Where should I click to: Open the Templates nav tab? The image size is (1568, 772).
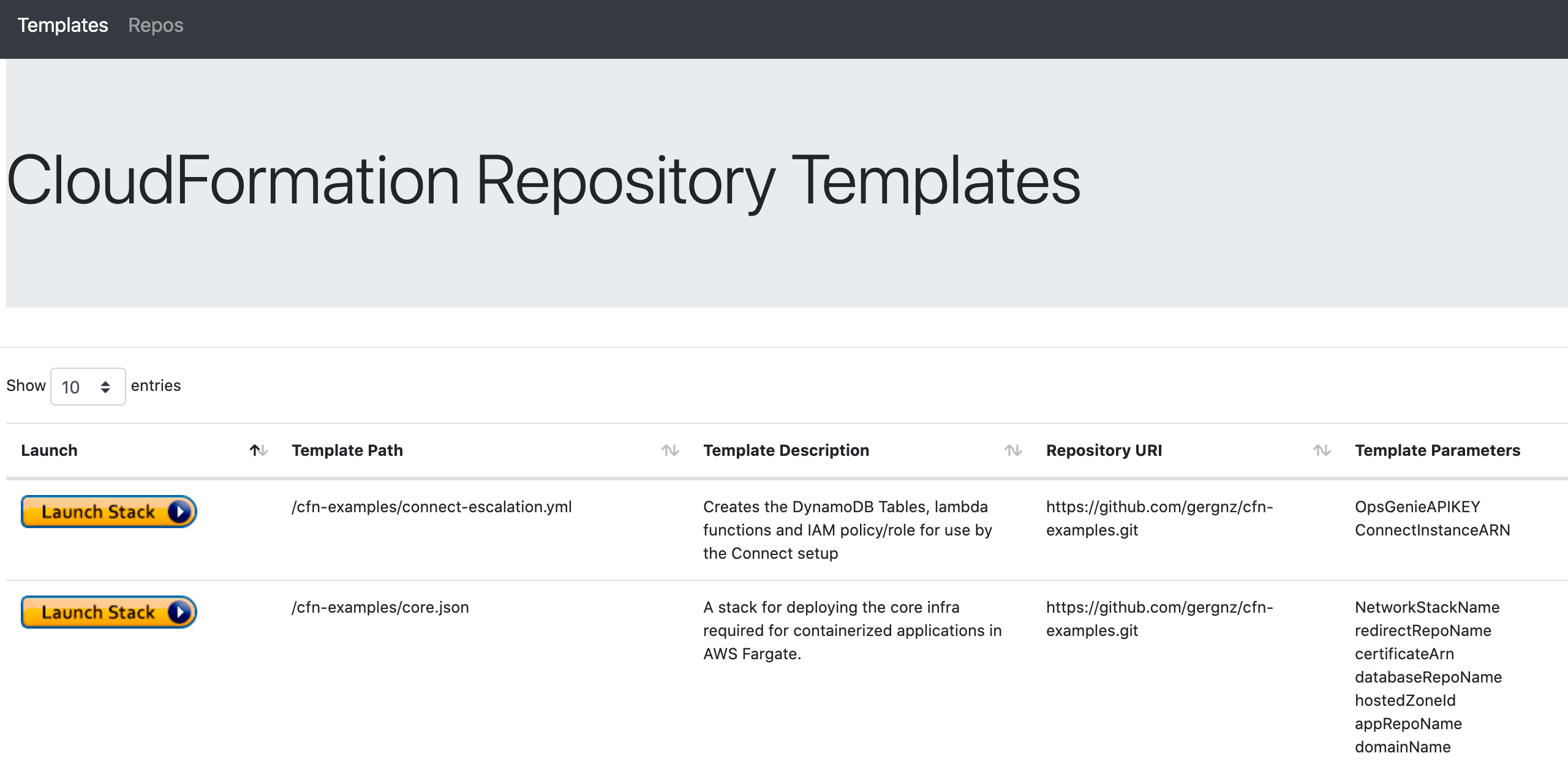[x=62, y=25]
